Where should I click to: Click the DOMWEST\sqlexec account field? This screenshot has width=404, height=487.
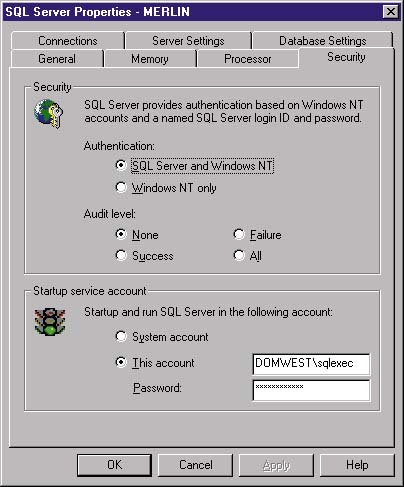coord(311,364)
